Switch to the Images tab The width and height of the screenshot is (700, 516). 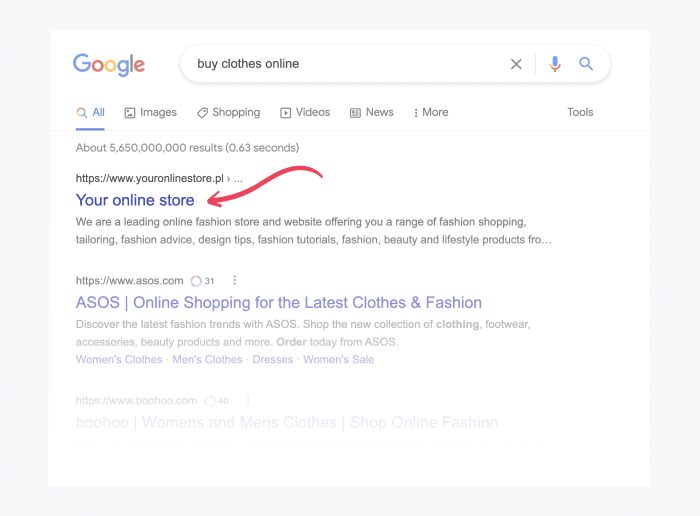[x=150, y=112]
